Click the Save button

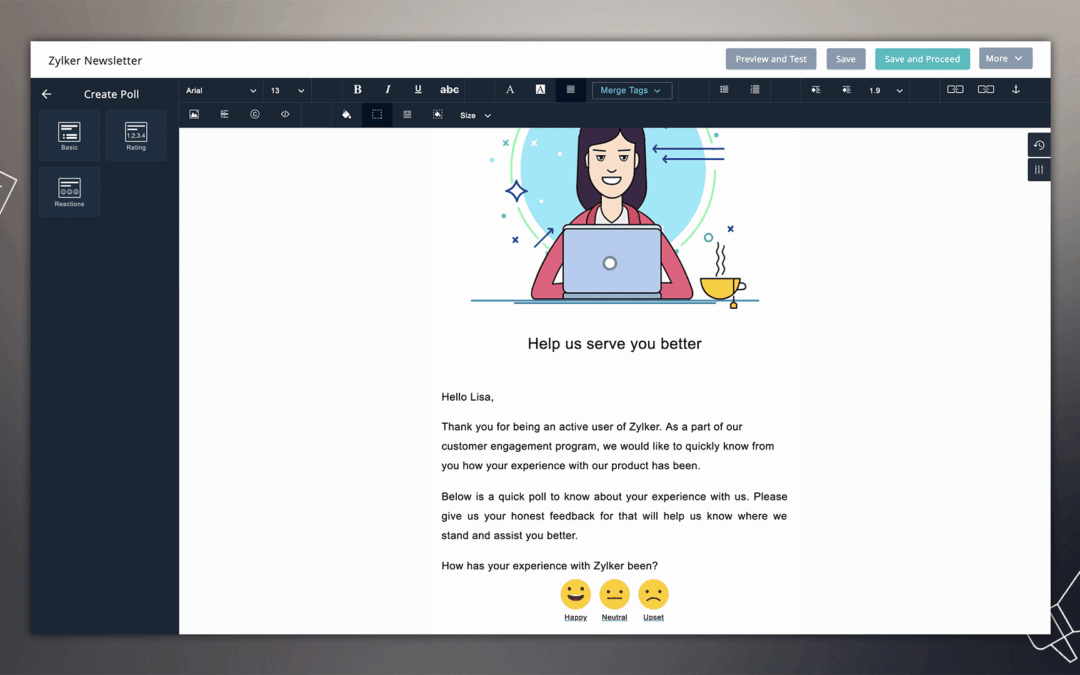pyautogui.click(x=846, y=59)
